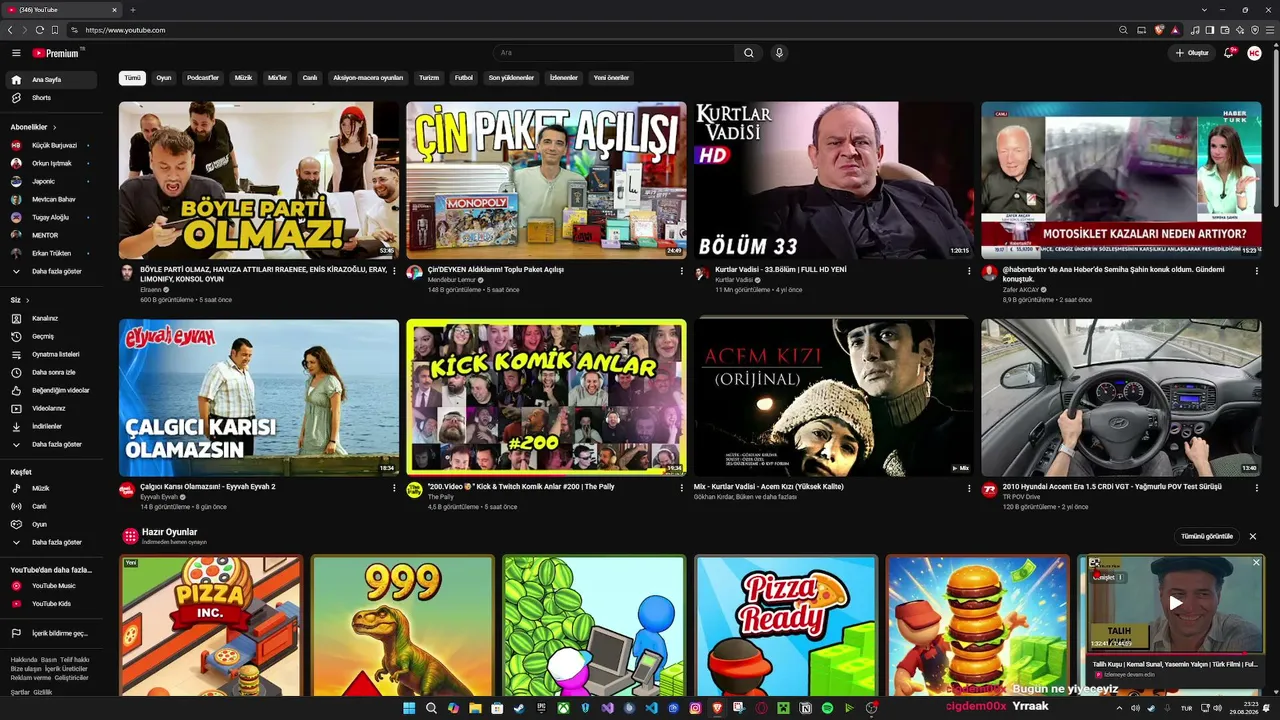Open Çalgıcı Karısı Olamazsın video thumbnail
The width and height of the screenshot is (1280, 720).
(x=259, y=398)
